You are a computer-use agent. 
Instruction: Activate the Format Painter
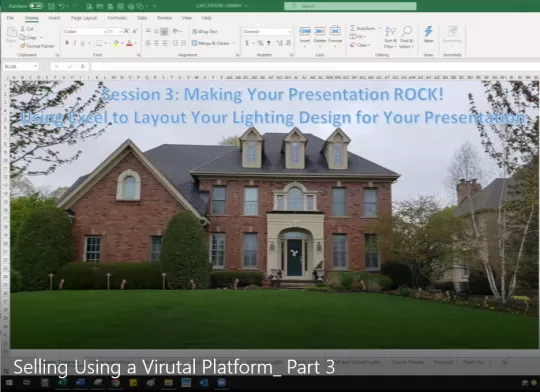pyautogui.click(x=37, y=46)
